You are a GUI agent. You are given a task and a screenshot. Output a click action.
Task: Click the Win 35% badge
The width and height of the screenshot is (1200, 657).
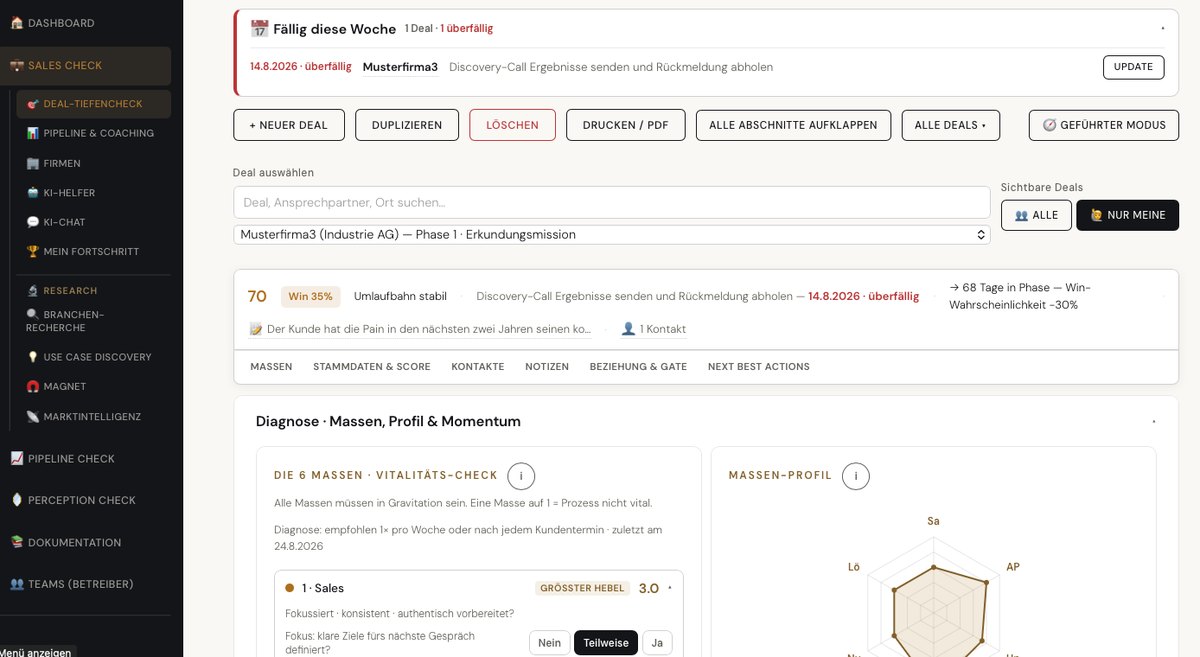(311, 297)
